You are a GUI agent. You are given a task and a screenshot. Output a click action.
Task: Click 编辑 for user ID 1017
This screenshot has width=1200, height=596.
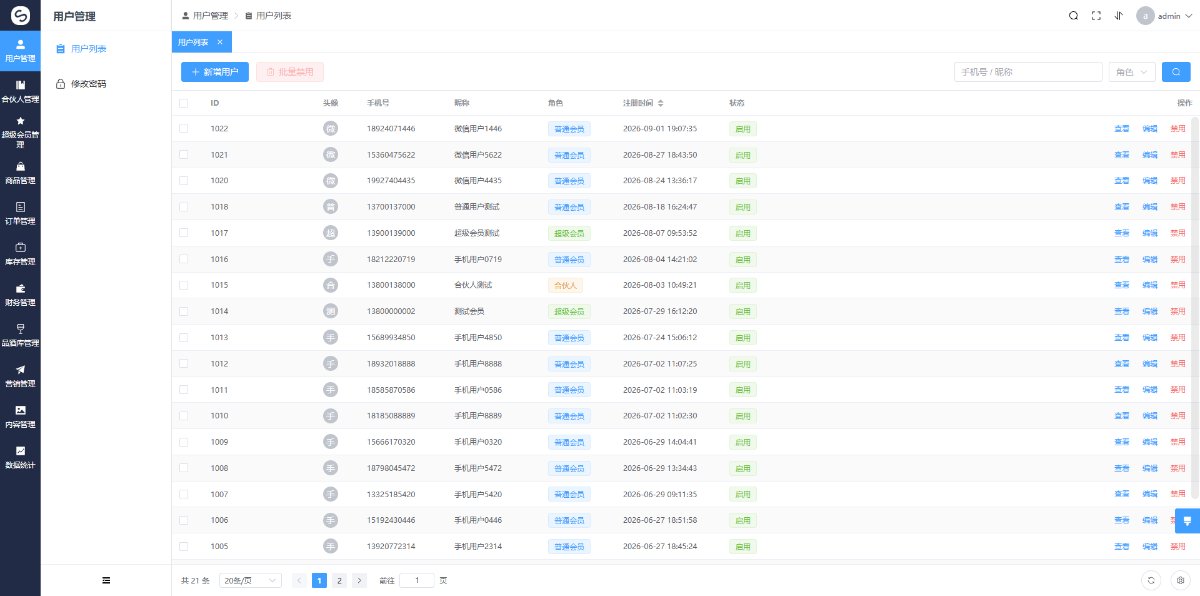[x=1150, y=233]
